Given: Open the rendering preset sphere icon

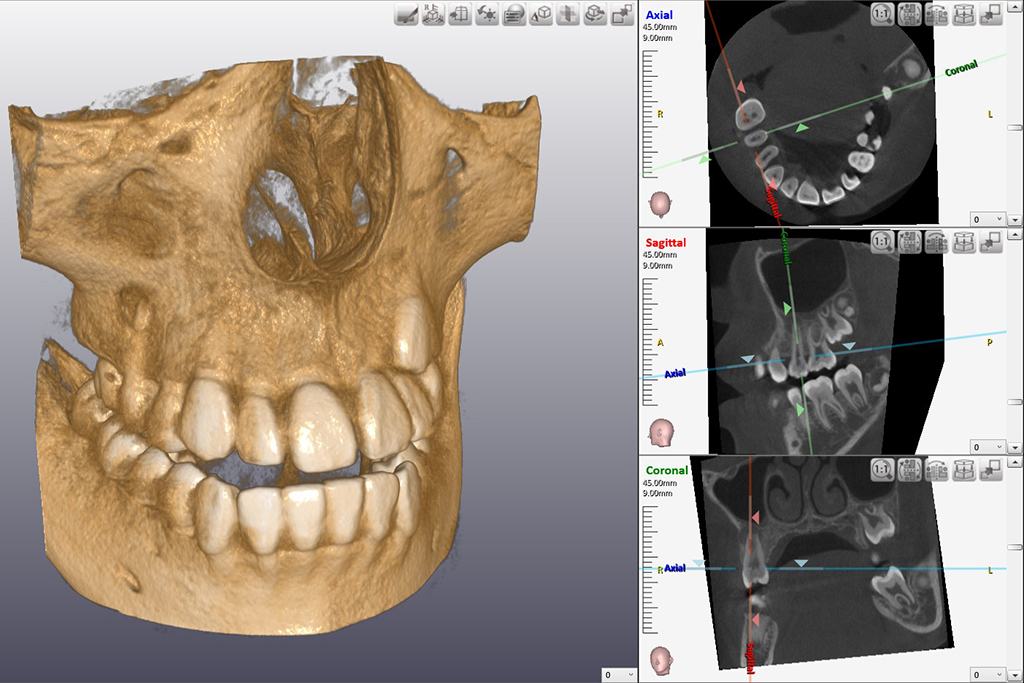Looking at the screenshot, I should point(514,14).
